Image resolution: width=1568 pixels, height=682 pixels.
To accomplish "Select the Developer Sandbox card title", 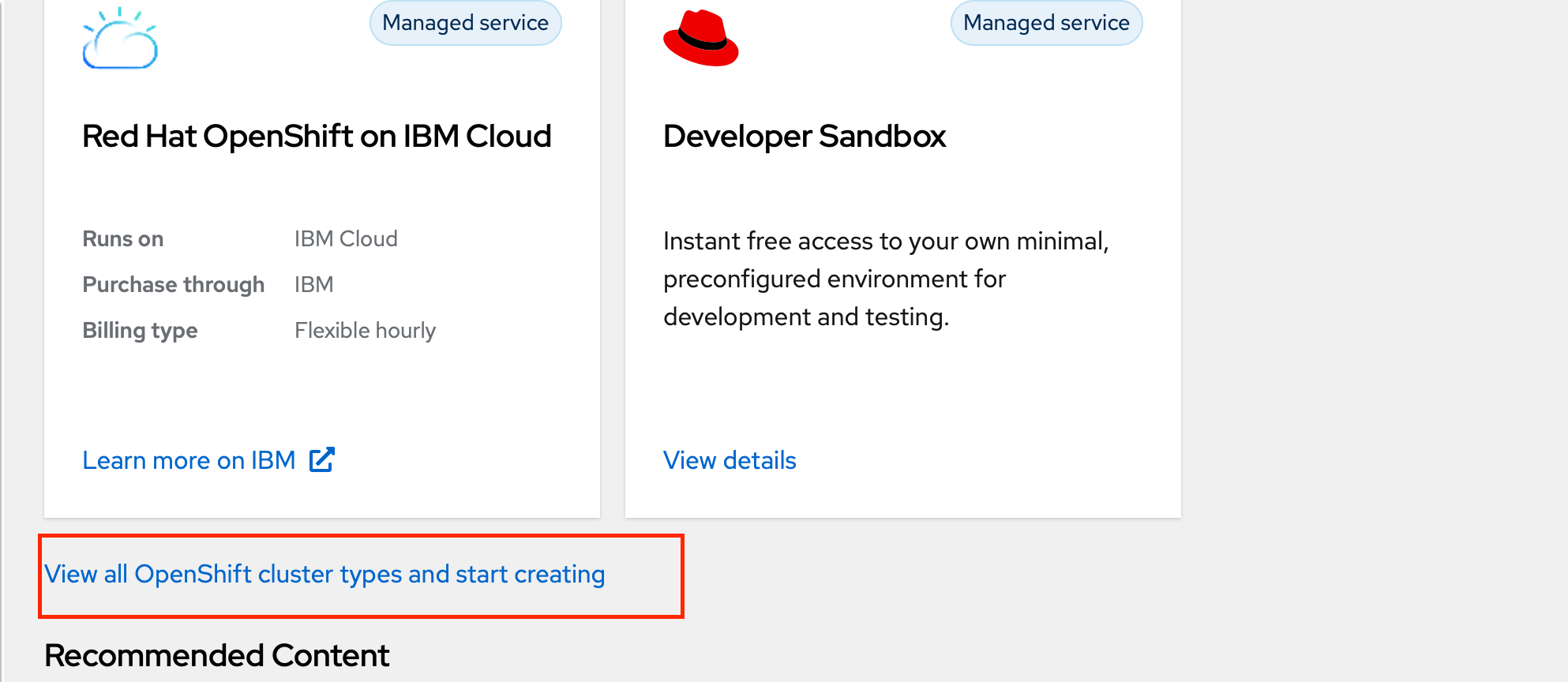I will coord(804,137).
